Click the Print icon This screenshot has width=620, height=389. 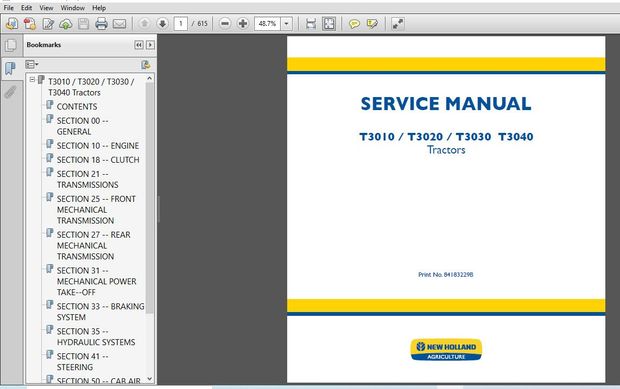coord(101,24)
